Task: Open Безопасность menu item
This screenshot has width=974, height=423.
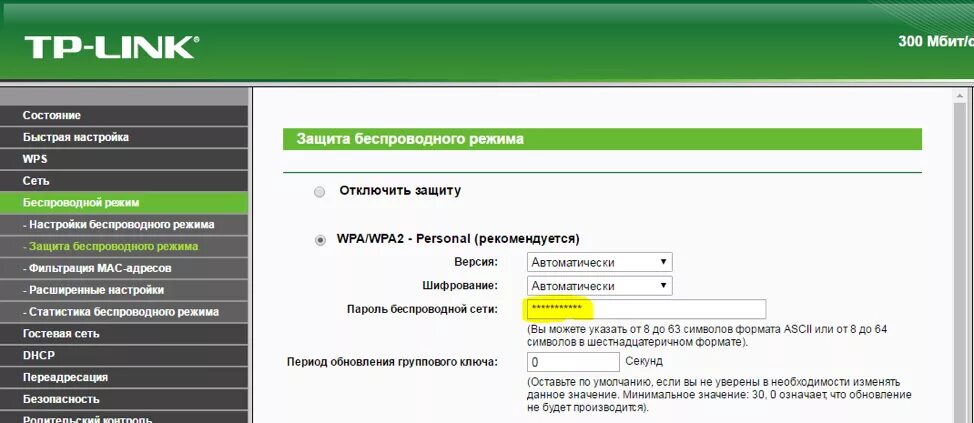Action: tap(124, 399)
